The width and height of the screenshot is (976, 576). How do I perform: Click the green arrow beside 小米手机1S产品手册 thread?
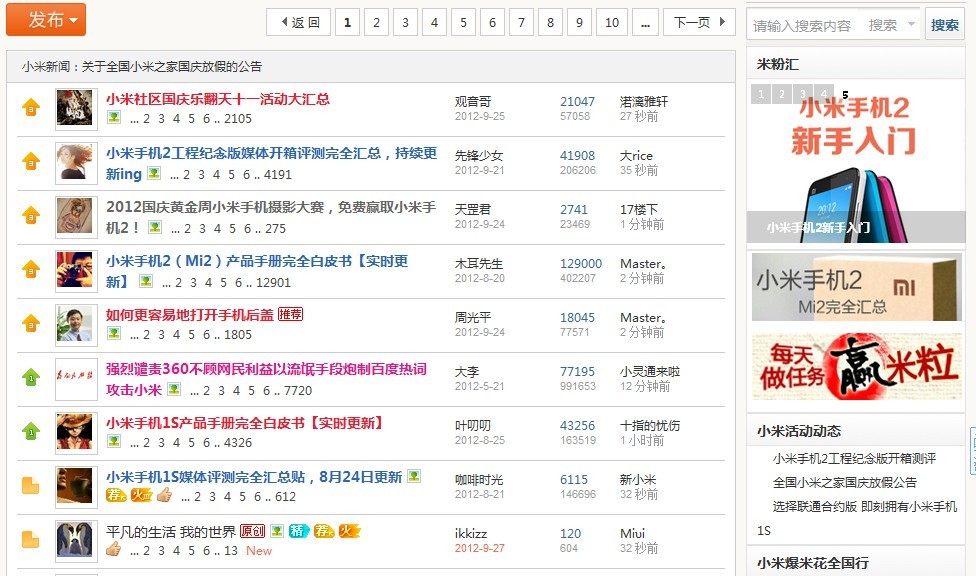pos(31,432)
